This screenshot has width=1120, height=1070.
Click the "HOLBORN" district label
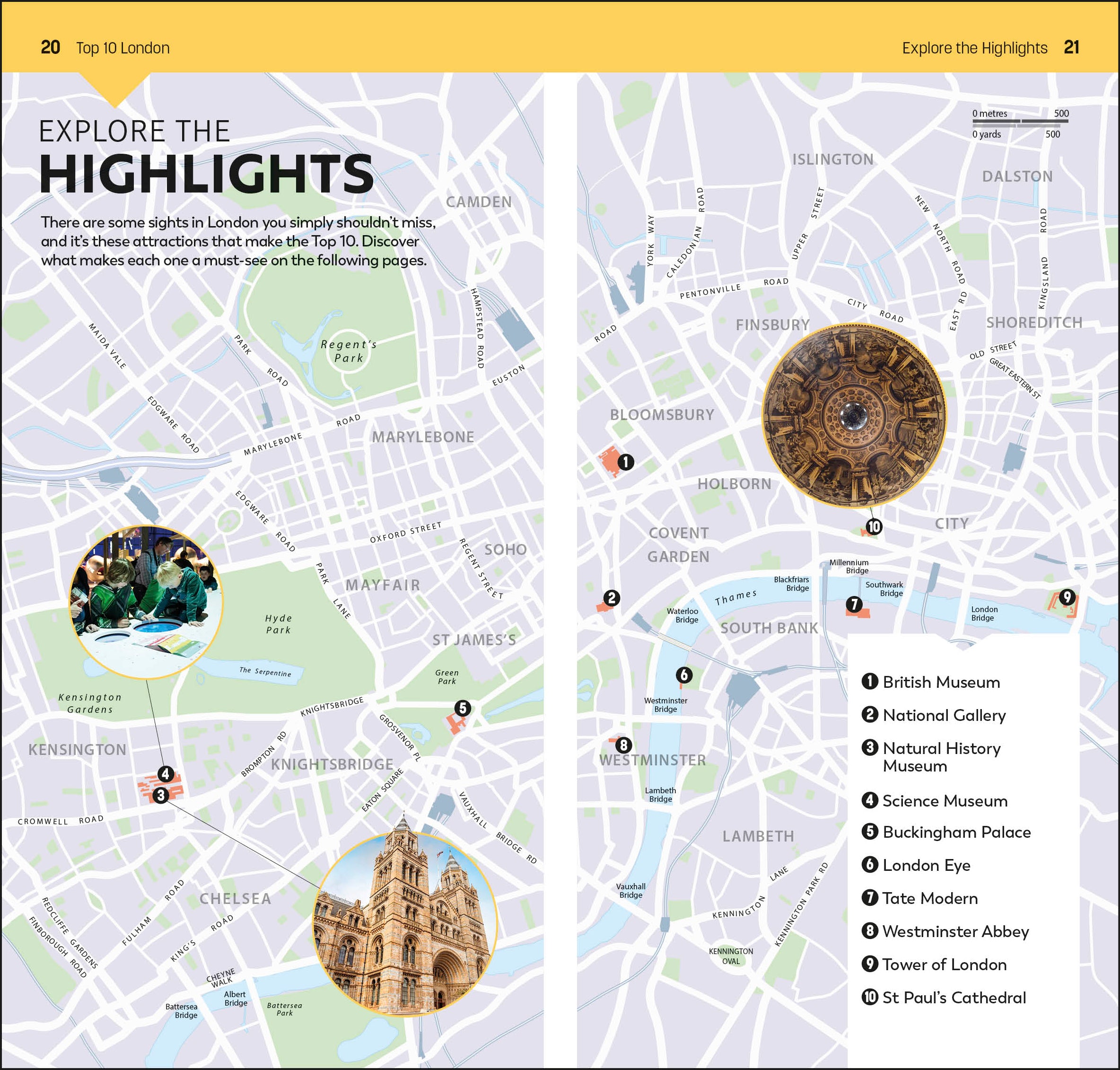[x=734, y=483]
